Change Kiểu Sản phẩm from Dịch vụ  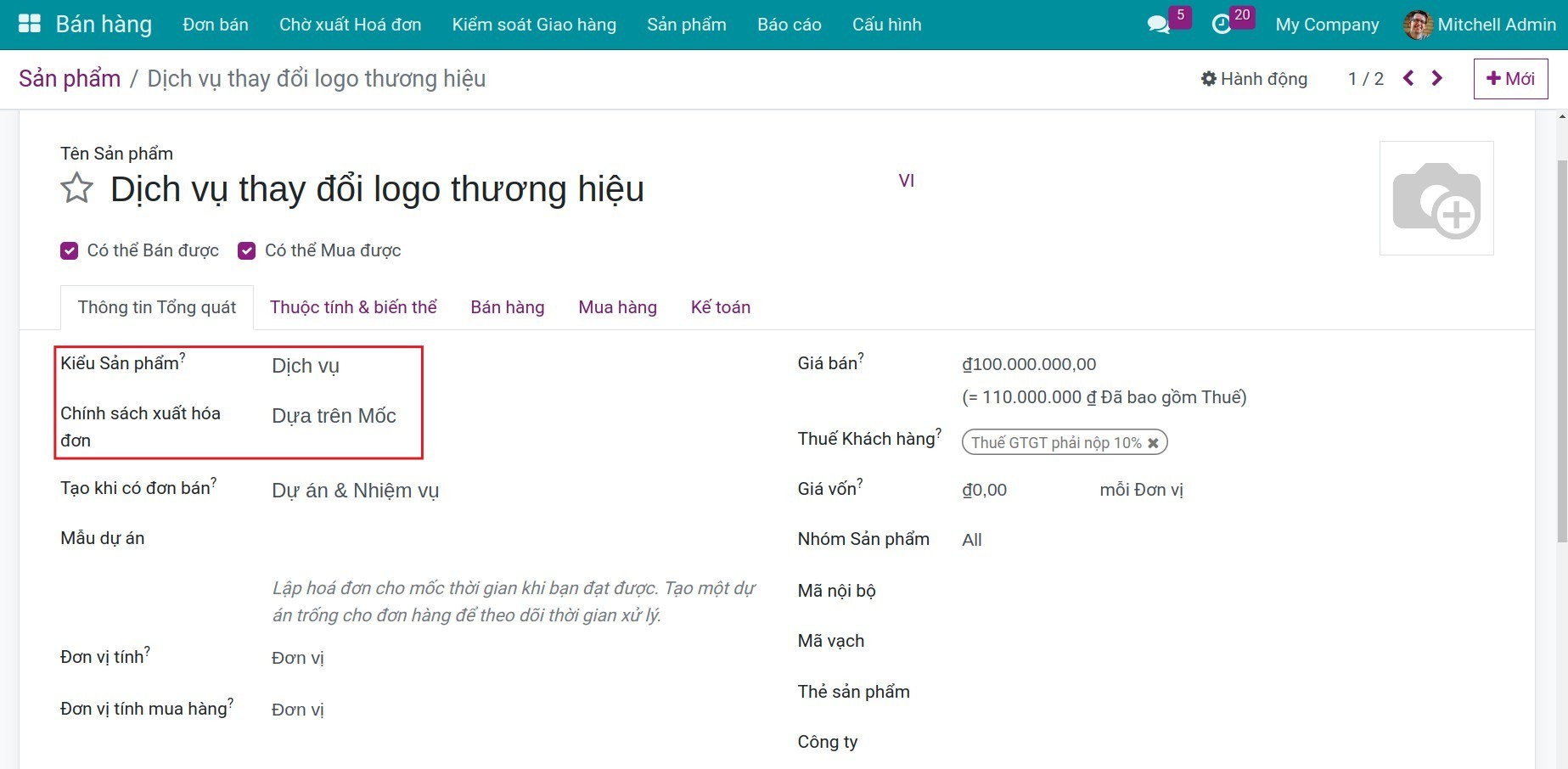click(x=306, y=366)
